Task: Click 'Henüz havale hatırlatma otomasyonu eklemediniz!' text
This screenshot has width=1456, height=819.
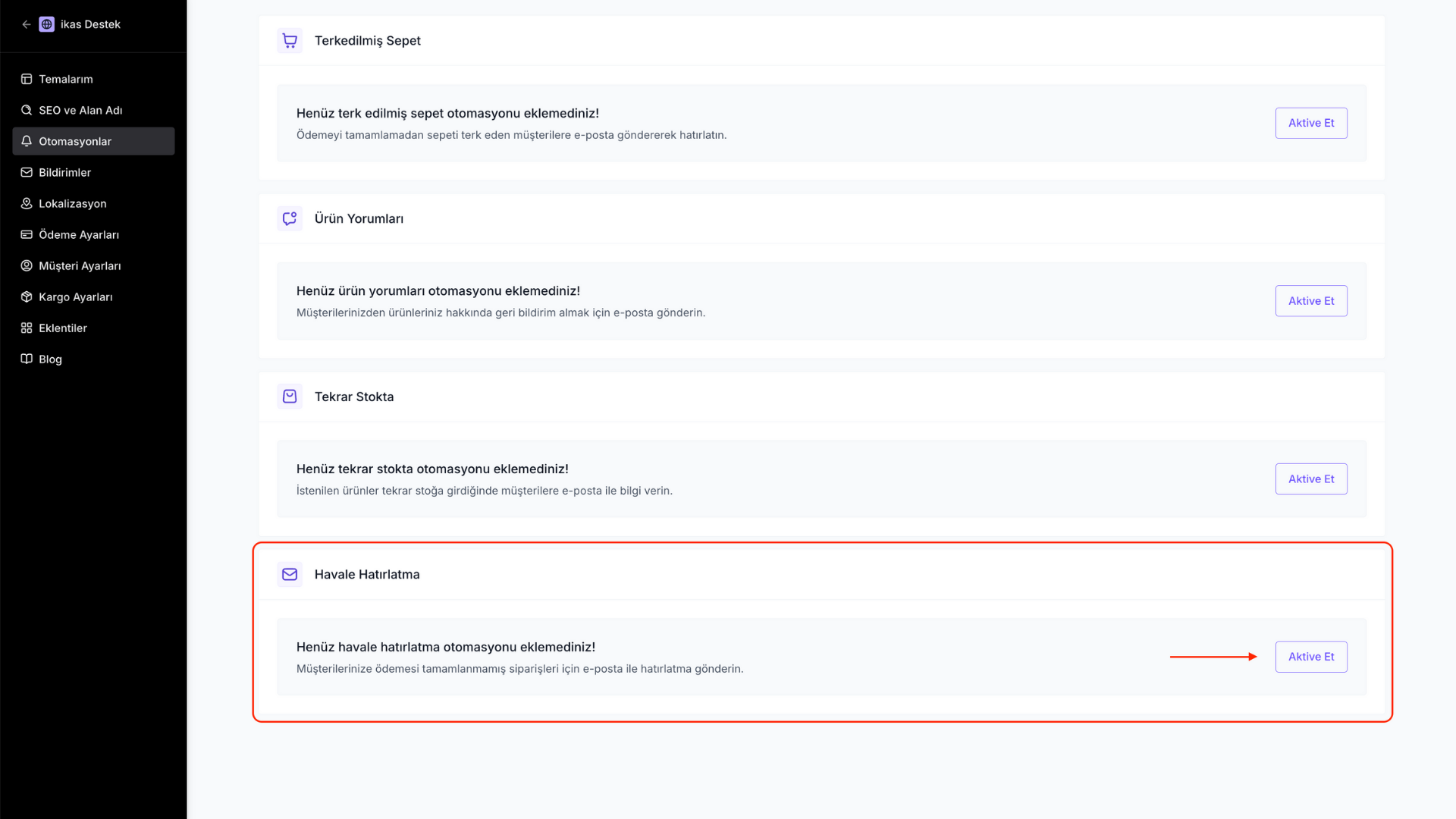Action: [446, 647]
